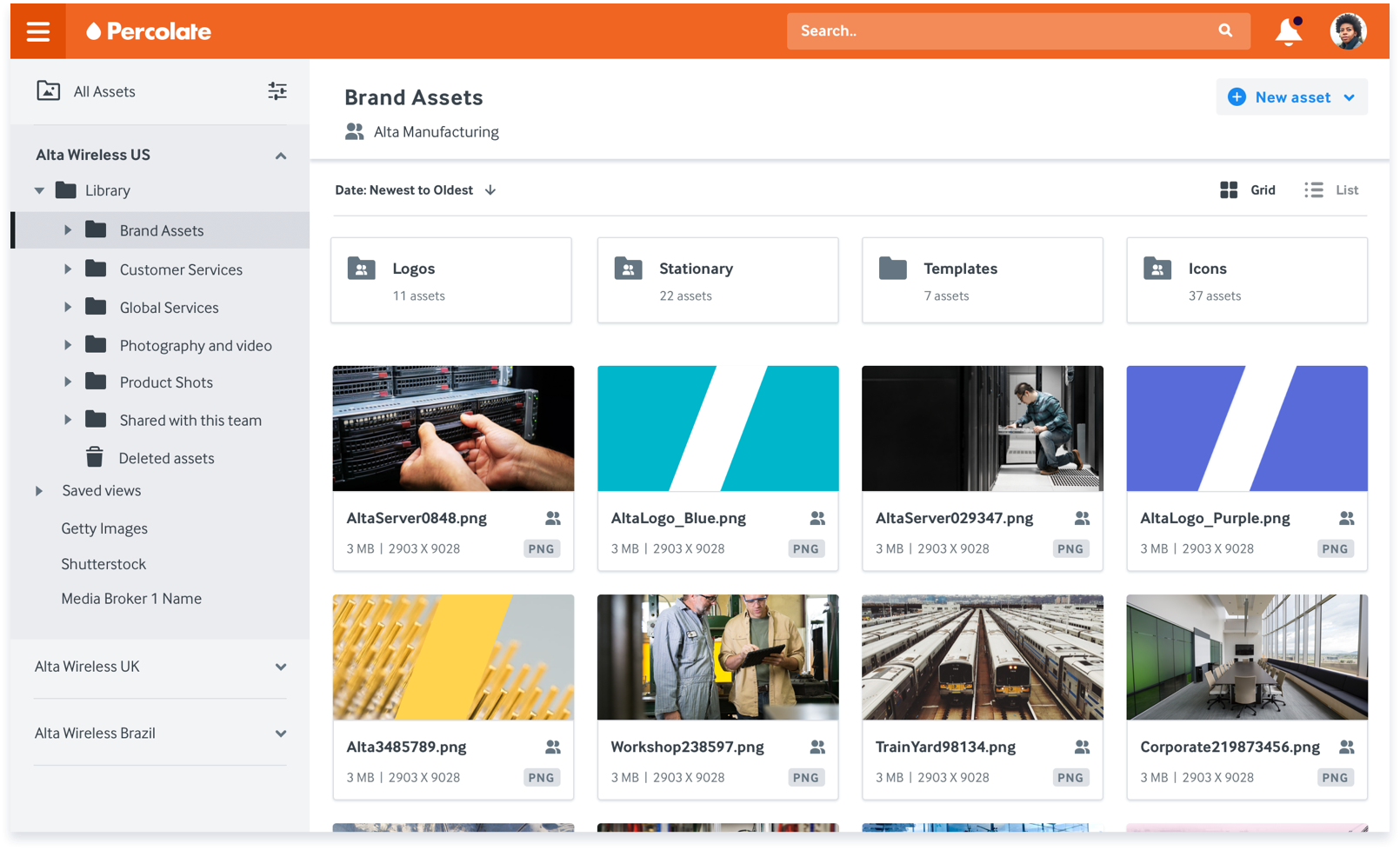Click the Templates folder icon
This screenshot has height=850, width=1400.
893,268
